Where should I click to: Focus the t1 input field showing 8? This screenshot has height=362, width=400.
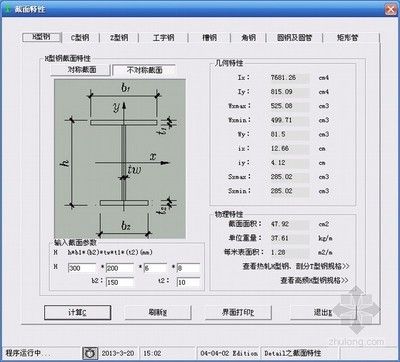pos(188,268)
